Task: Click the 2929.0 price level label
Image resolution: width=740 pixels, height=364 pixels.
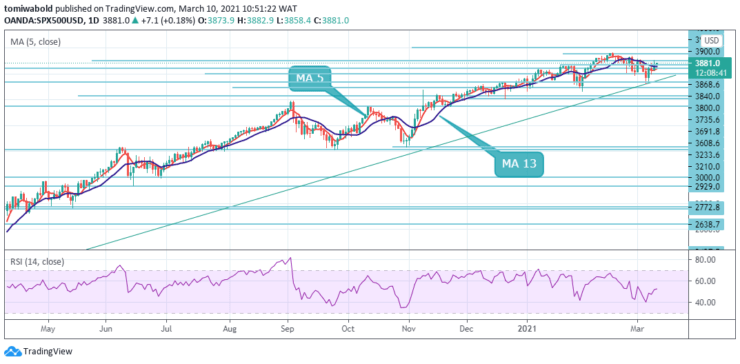Action: pyautogui.click(x=708, y=187)
